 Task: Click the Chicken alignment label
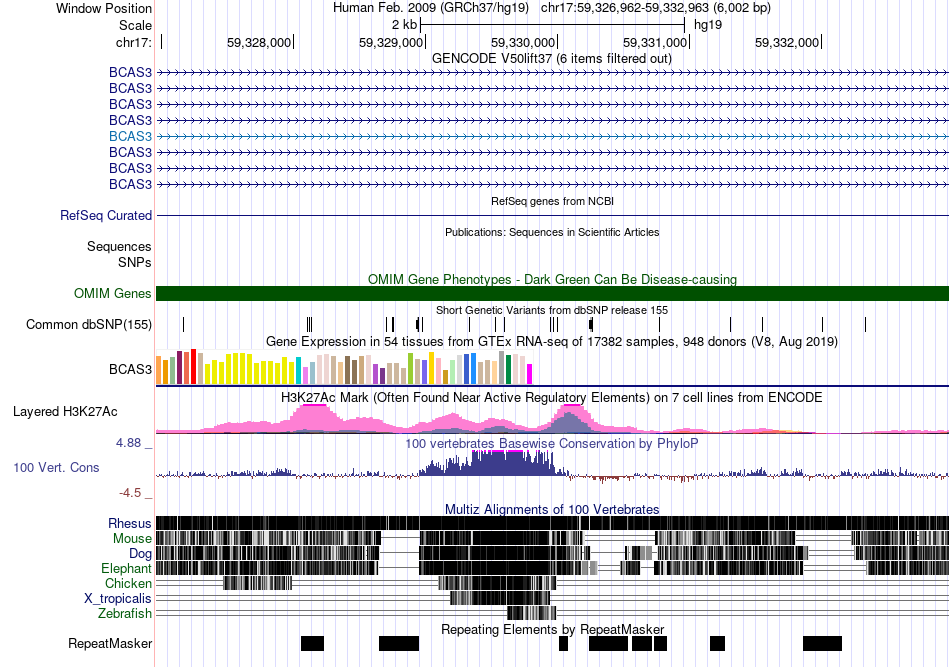(128, 583)
